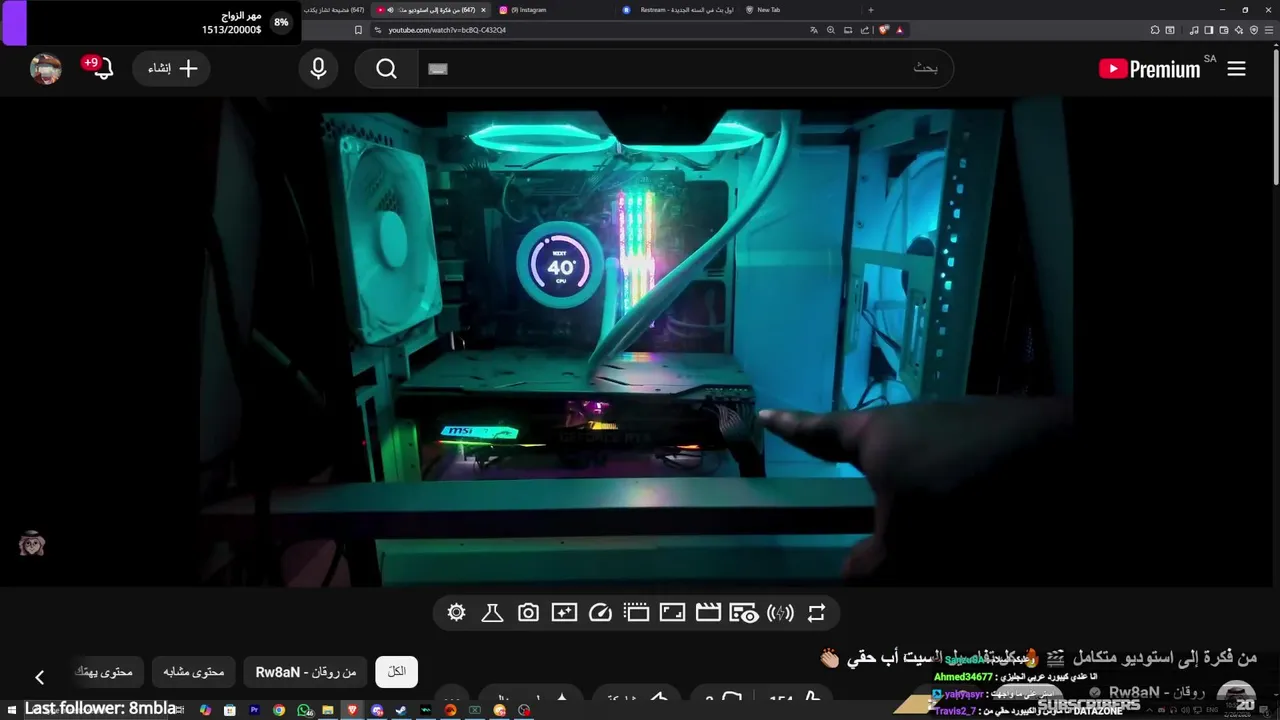The image size is (1280, 720).
Task: Go to YouTube Premium home logo
Action: (1149, 69)
